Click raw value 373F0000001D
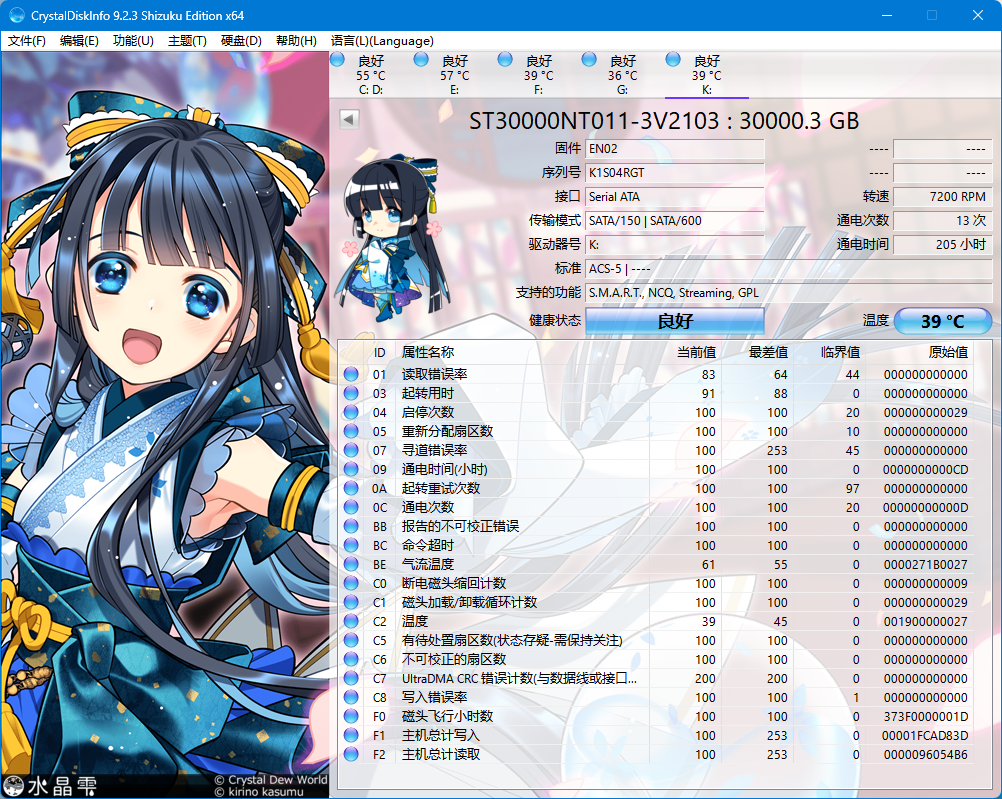The height and width of the screenshot is (799, 1002). (x=926, y=716)
